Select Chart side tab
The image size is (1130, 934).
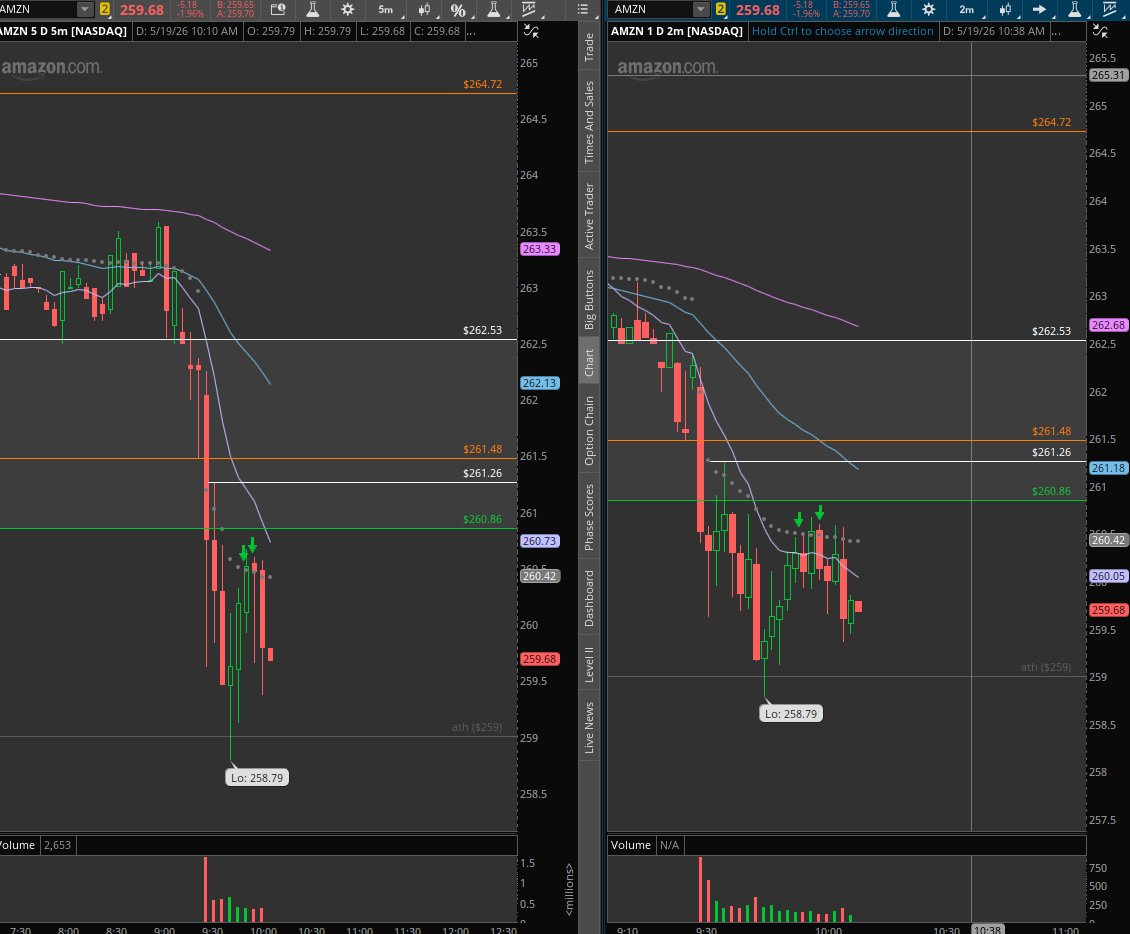click(589, 362)
